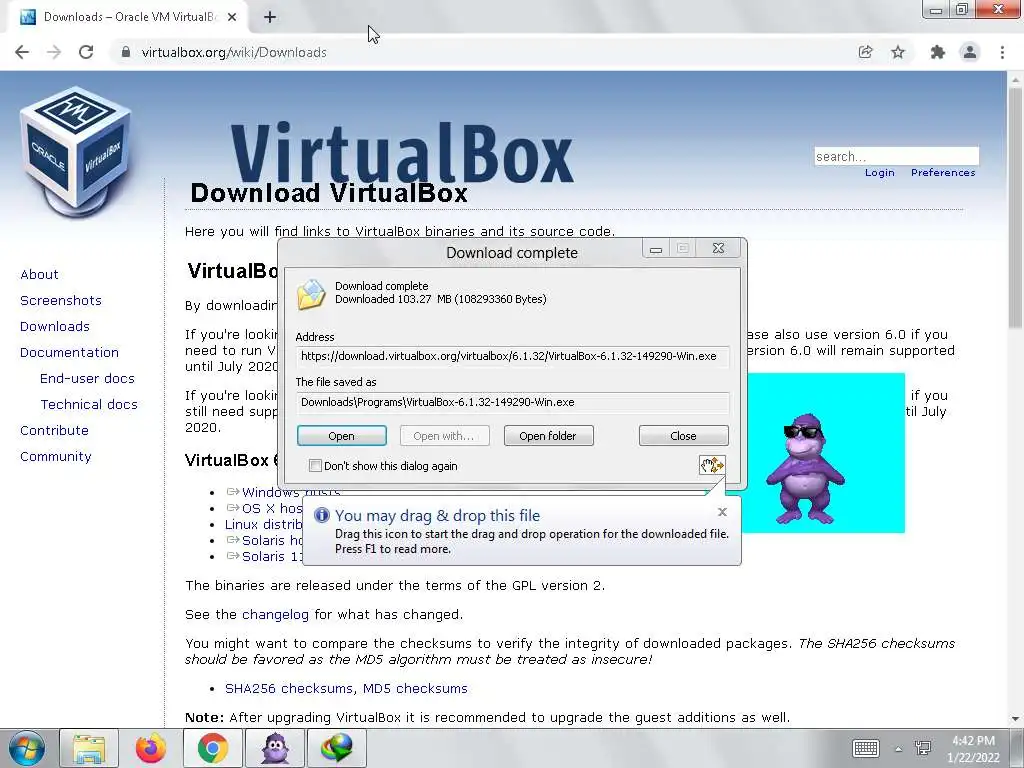Open the MD5 checksums link
This screenshot has height=768, width=1024.
pyautogui.click(x=415, y=688)
